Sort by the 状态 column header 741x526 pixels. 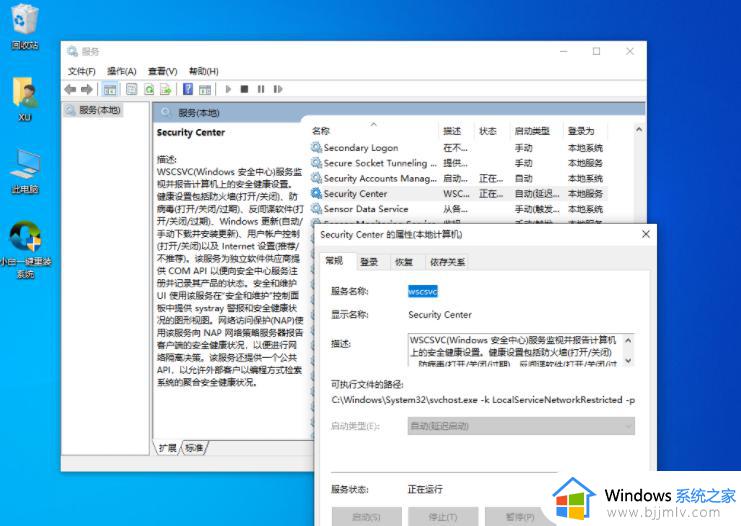492,131
